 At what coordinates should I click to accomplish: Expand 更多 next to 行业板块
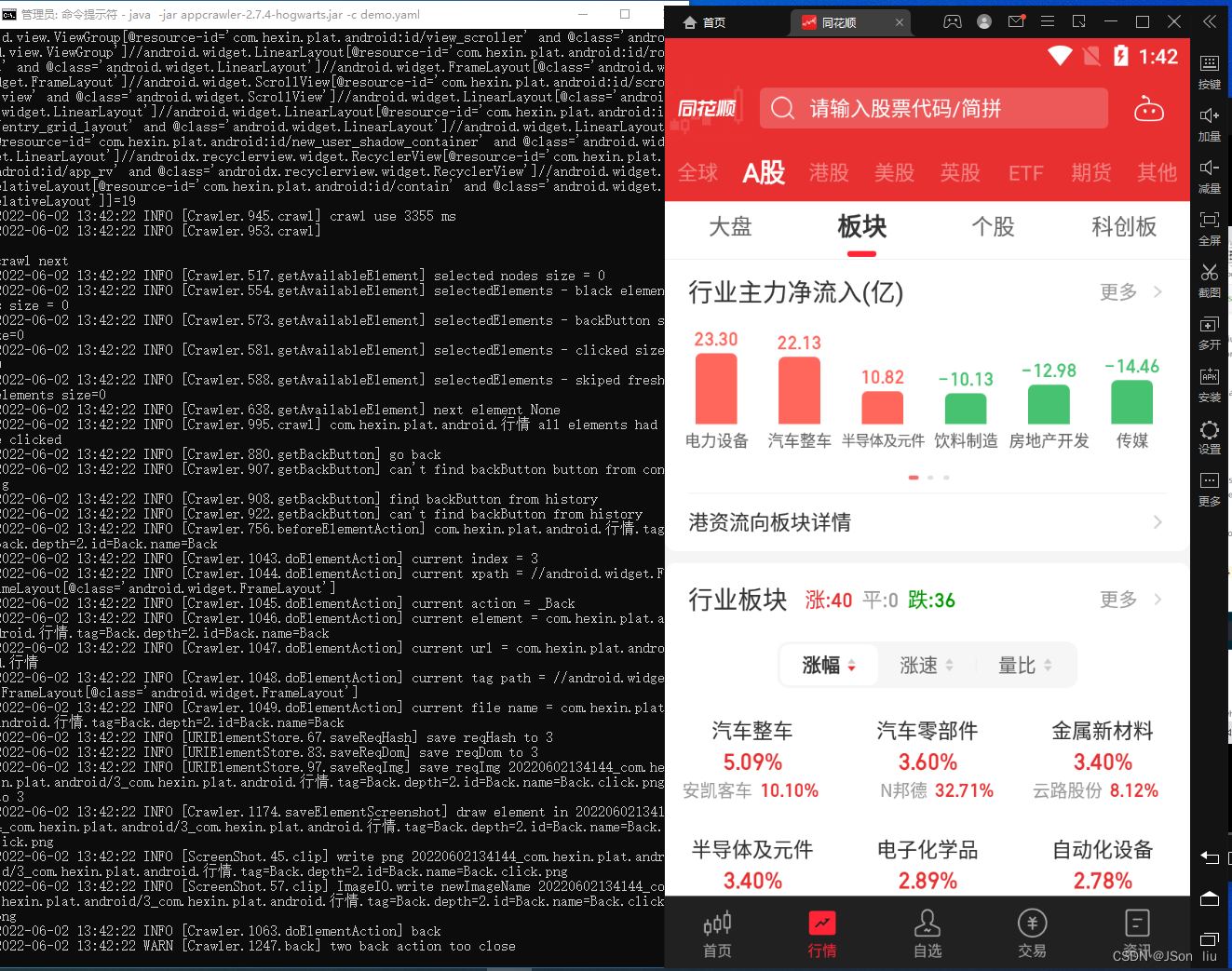[1130, 600]
